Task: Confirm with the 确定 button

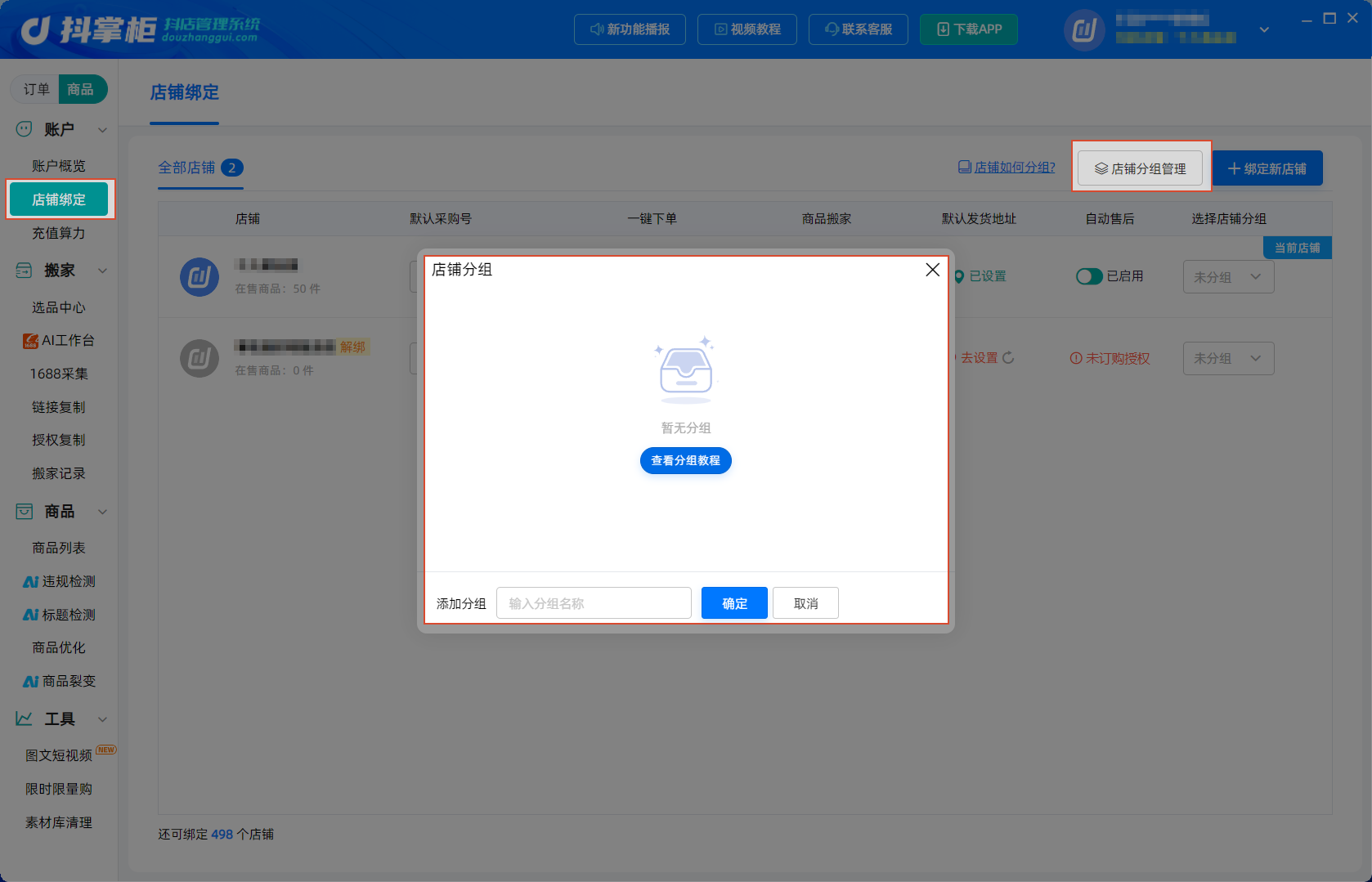Action: click(734, 603)
